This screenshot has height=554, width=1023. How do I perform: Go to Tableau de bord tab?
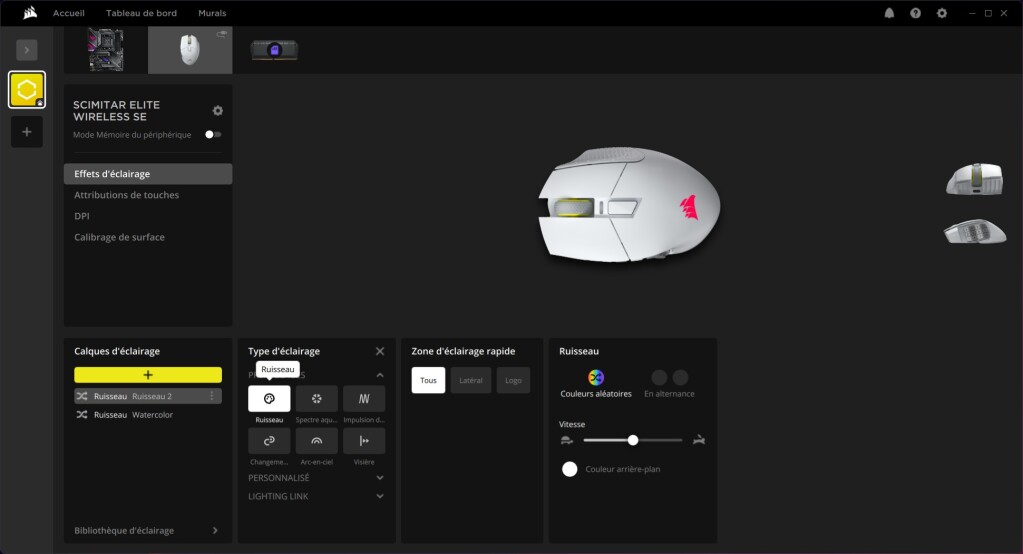[142, 13]
